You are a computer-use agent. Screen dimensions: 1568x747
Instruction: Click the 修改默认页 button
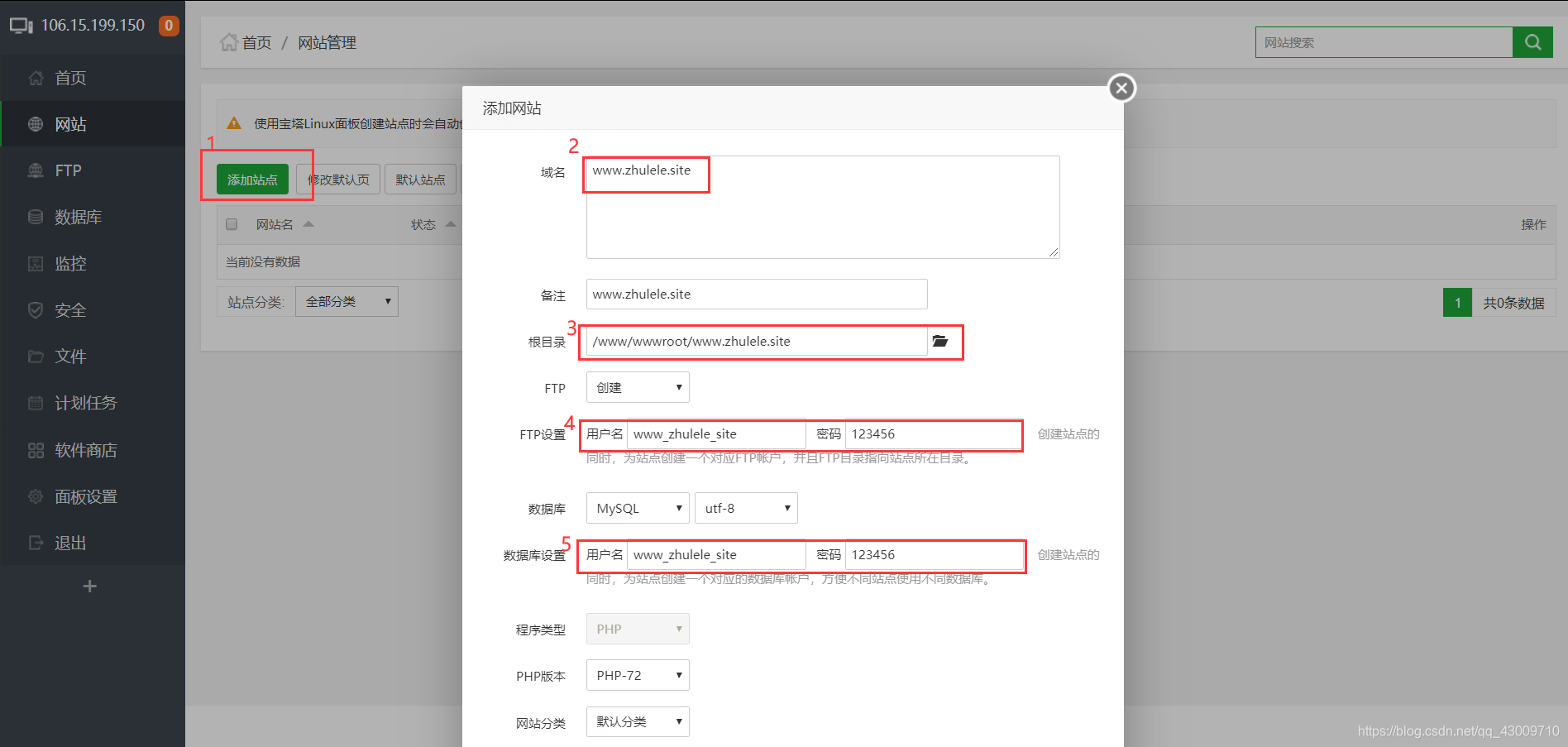pyautogui.click(x=338, y=180)
